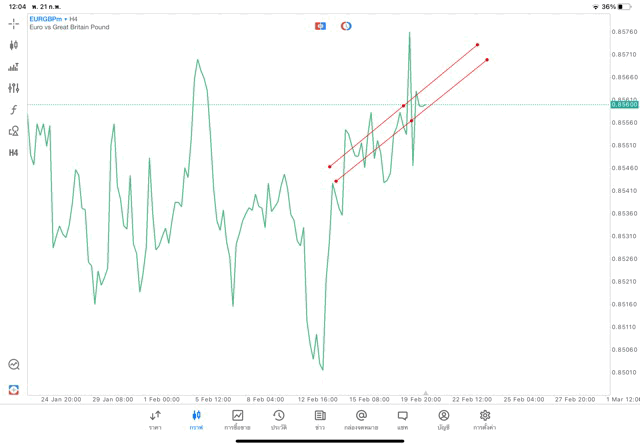Activate the crosshair cursor tool
This screenshot has width=640, height=447.
point(14,23)
